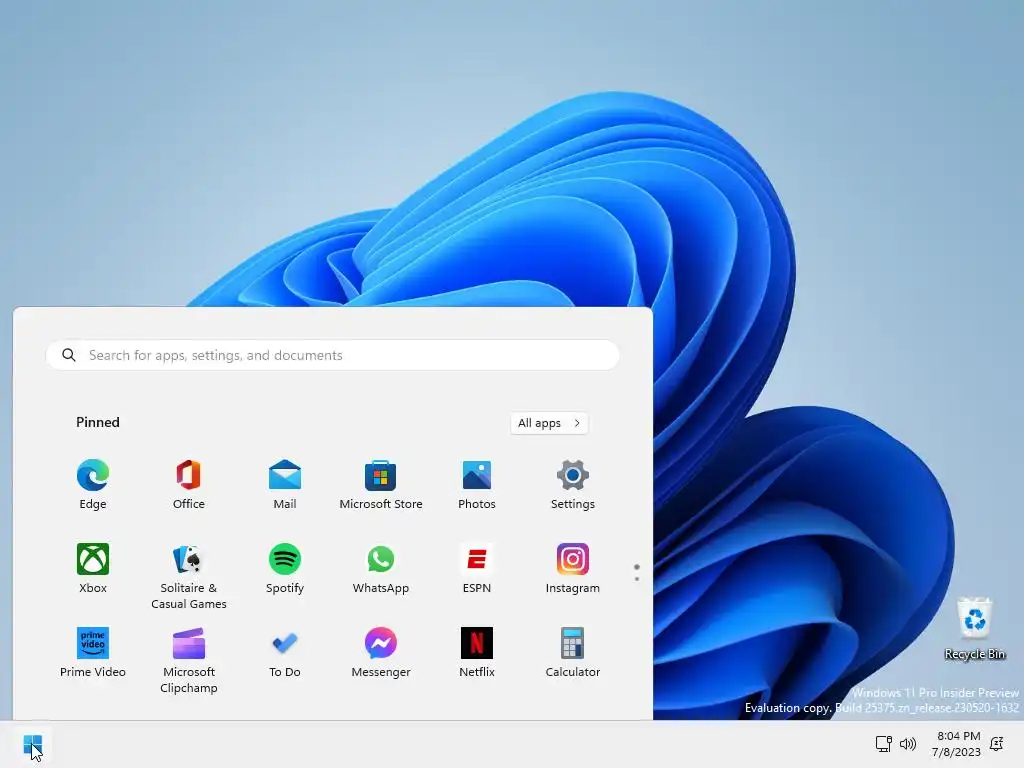This screenshot has width=1024, height=768.
Task: Select the Recycle Bin desktop icon
Action: tap(974, 628)
